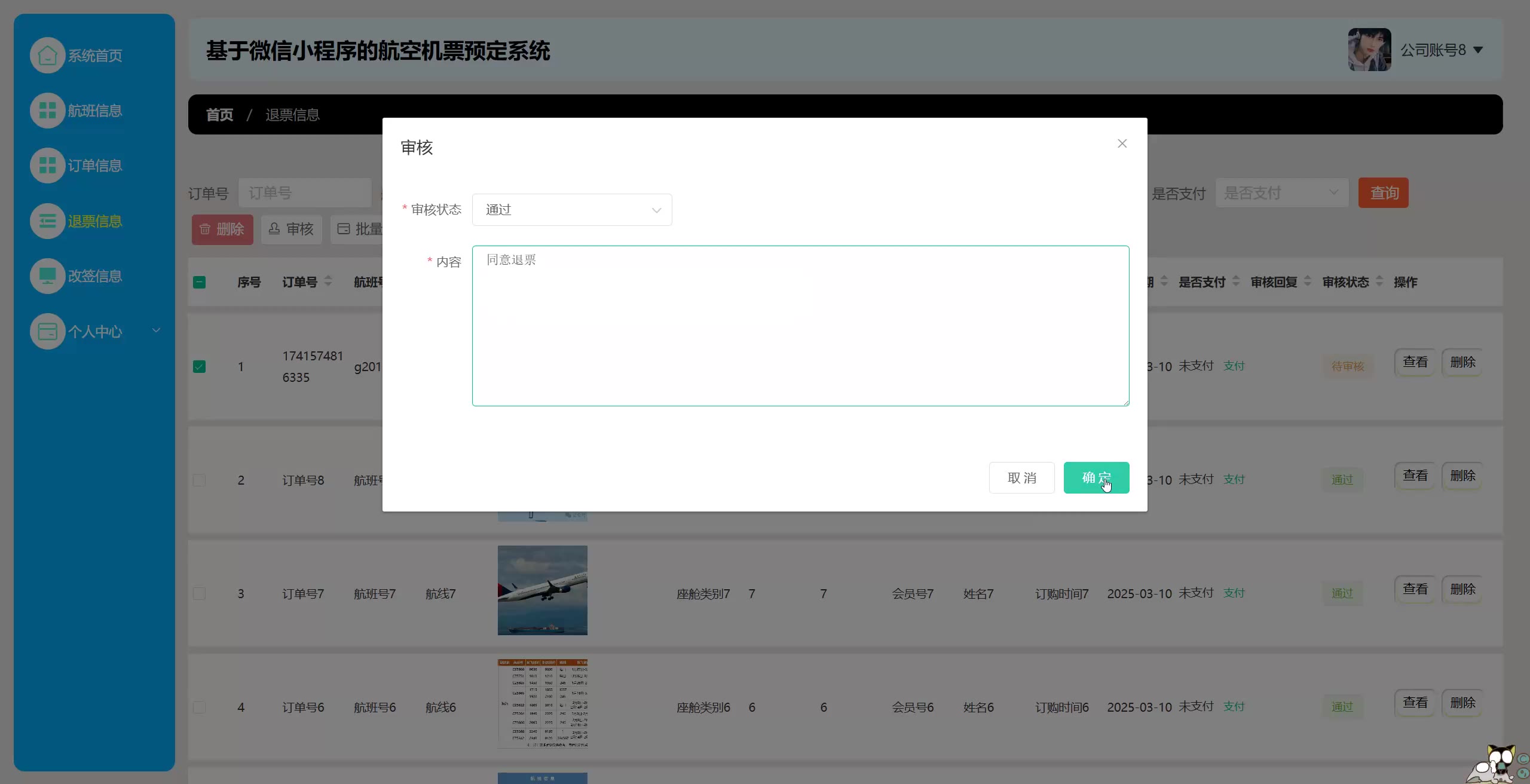
Task: Uncheck the checkbox for row 1
Action: click(x=200, y=366)
